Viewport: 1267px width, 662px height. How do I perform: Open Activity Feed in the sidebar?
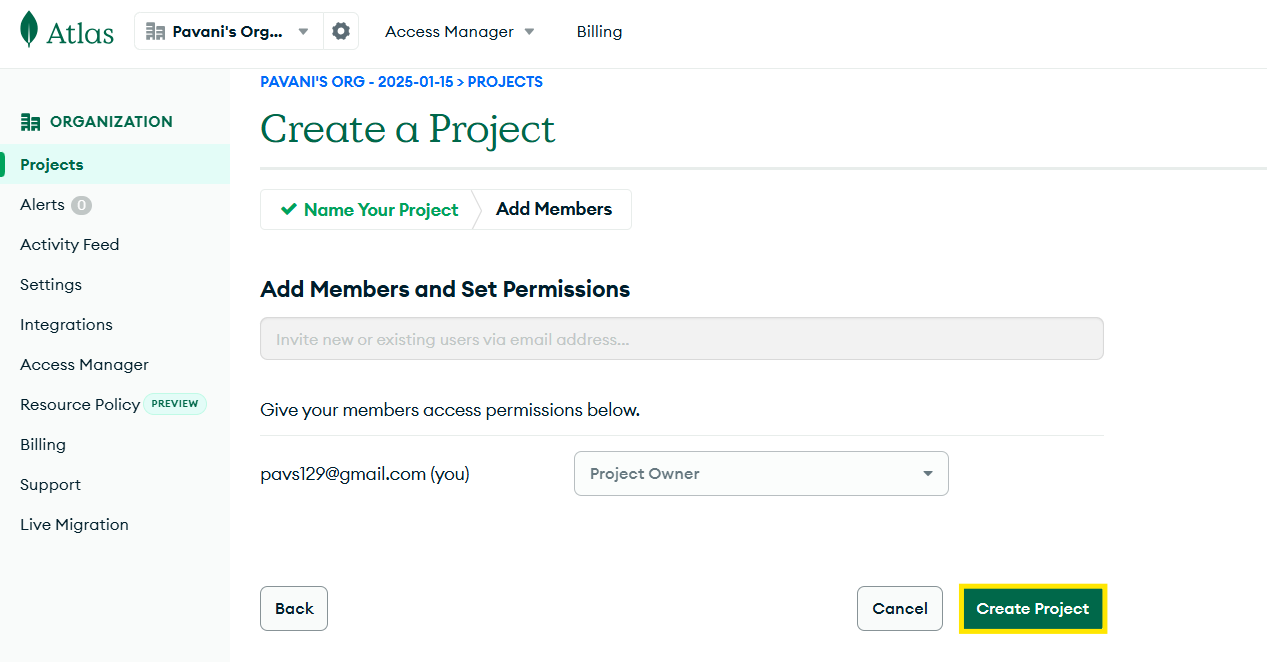click(x=69, y=245)
